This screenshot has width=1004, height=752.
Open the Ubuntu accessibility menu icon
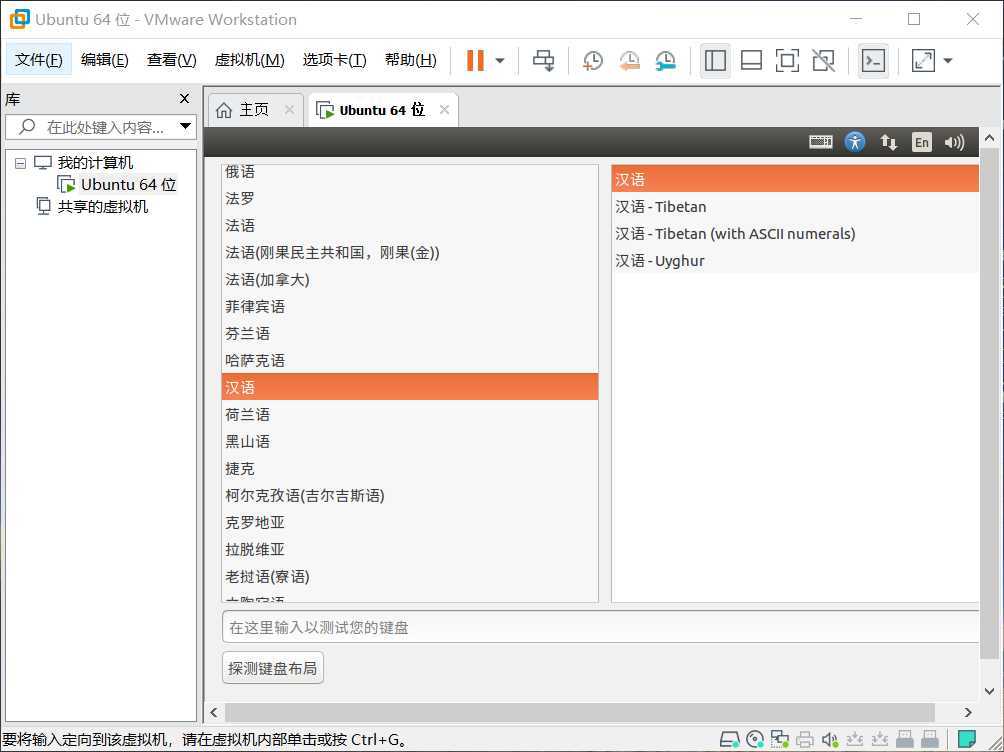pyautogui.click(x=855, y=142)
